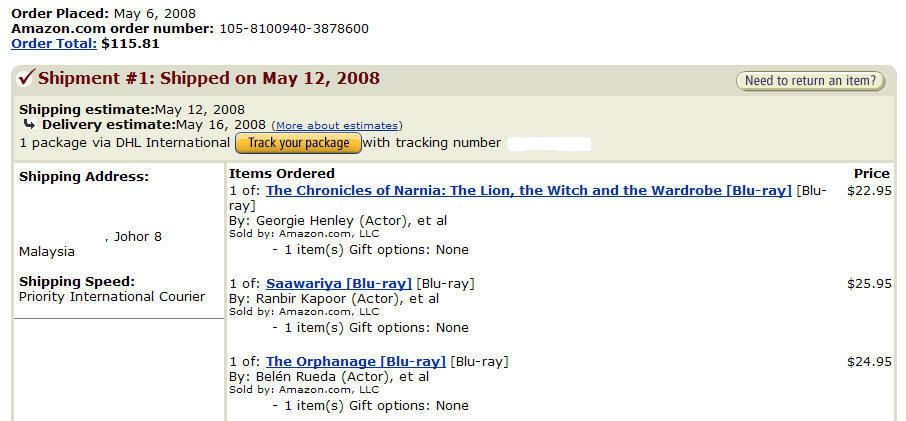The width and height of the screenshot is (906, 421).
Task: Open The Orphanage Blu-ray product link
Action: point(355,361)
